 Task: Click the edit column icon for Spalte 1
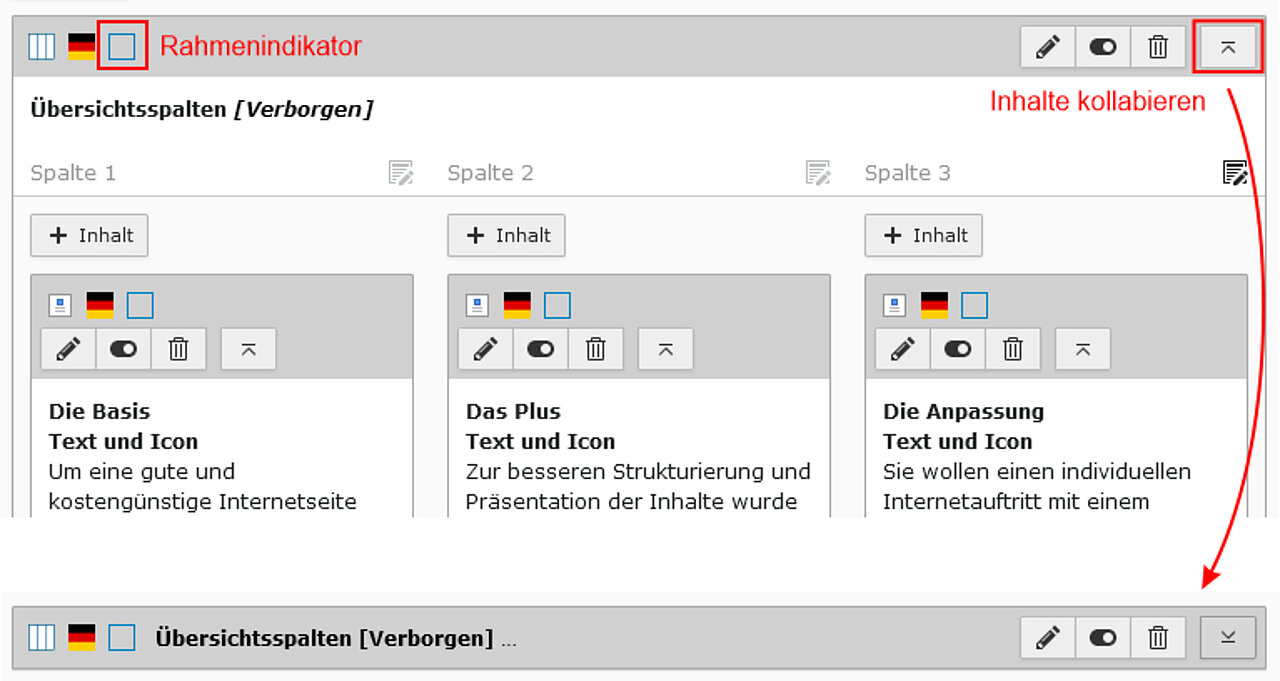pyautogui.click(x=401, y=173)
